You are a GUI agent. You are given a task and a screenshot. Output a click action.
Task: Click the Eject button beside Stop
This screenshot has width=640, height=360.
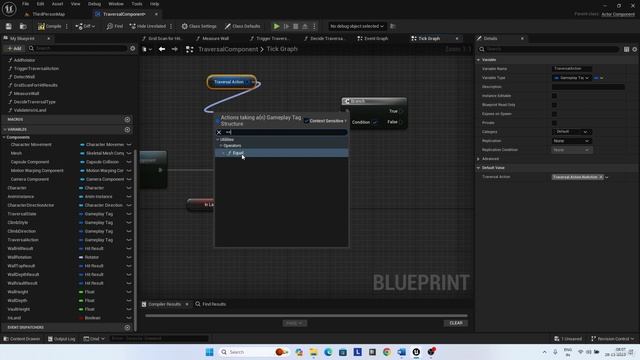[x=304, y=26]
